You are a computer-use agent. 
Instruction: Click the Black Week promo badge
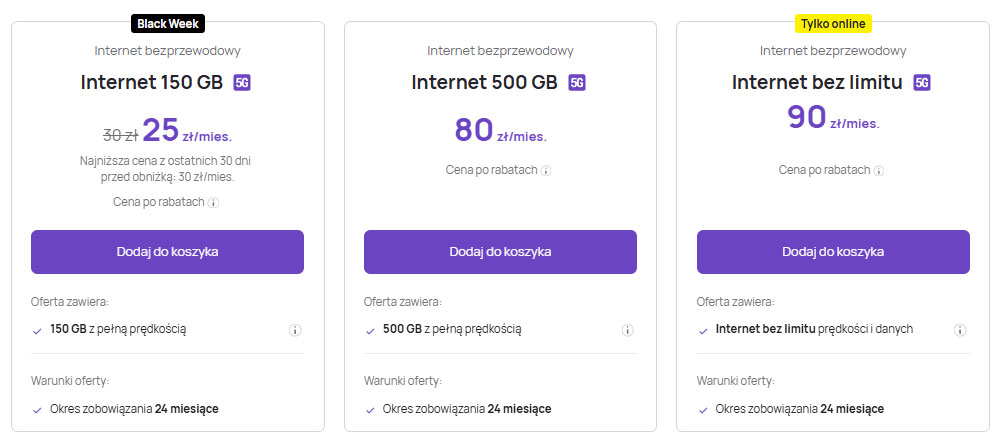(x=167, y=22)
